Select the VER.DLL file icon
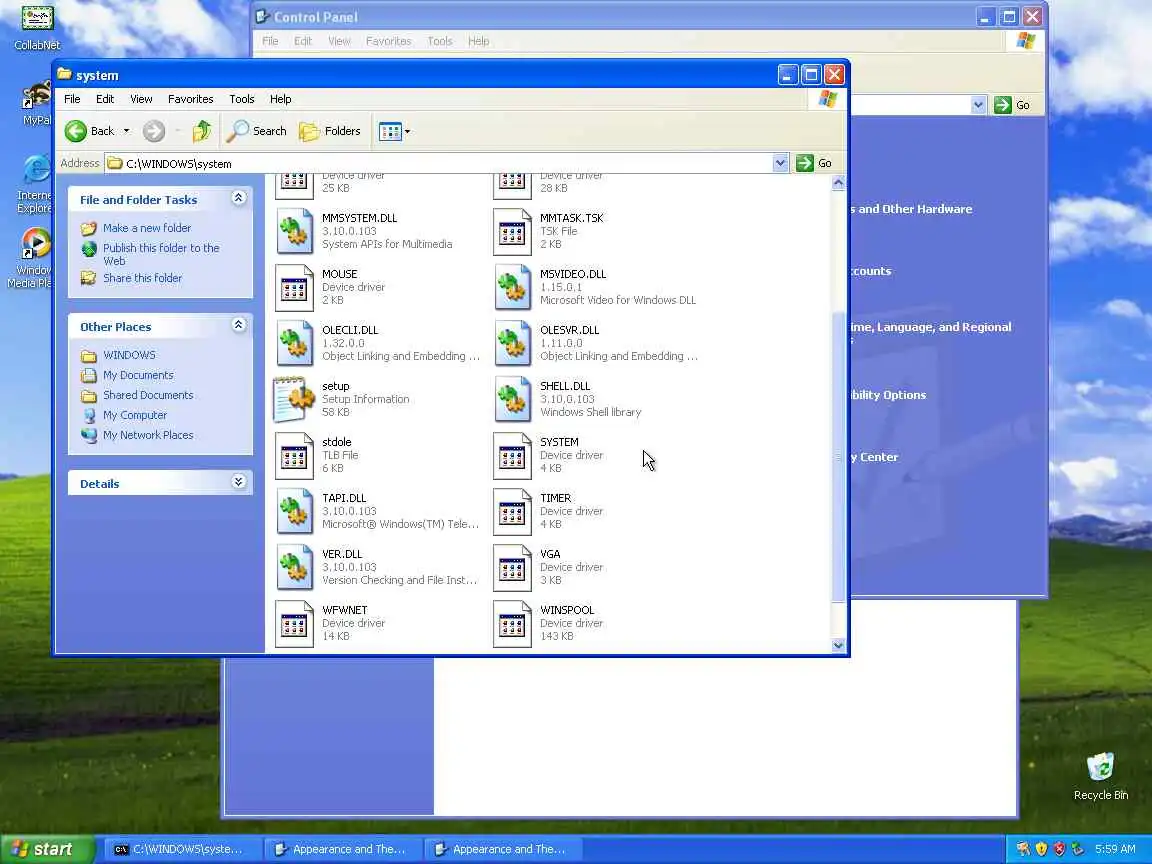1152x864 pixels. click(x=294, y=567)
